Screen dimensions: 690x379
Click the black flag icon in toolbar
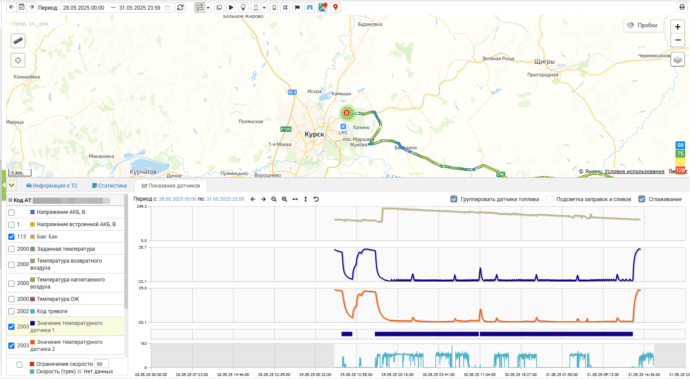(297, 7)
